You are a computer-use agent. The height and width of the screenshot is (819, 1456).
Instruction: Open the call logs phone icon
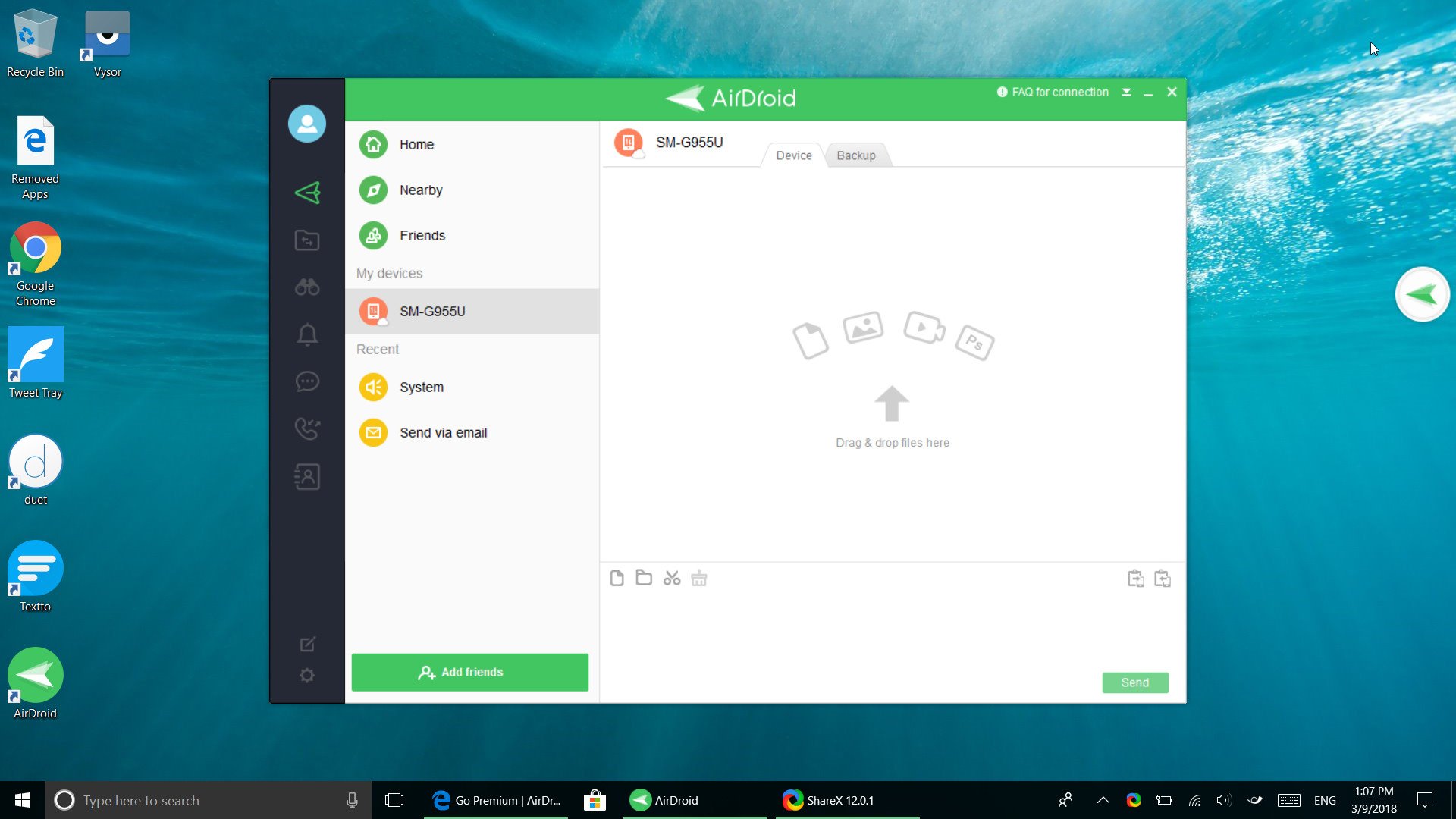307,428
